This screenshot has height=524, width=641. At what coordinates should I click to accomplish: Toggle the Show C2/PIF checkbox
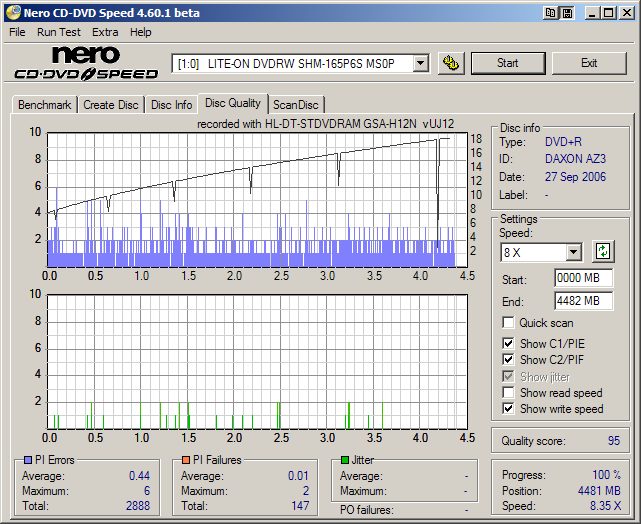pyautogui.click(x=508, y=360)
